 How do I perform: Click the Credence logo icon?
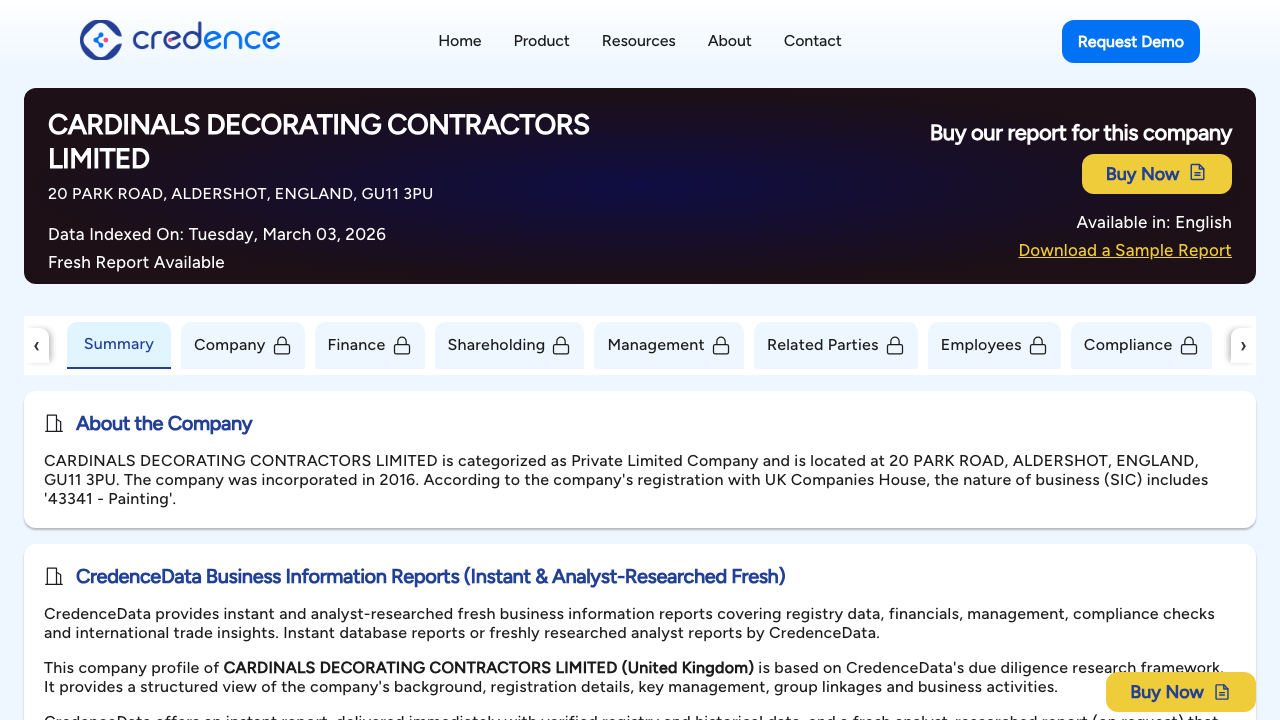tap(99, 40)
